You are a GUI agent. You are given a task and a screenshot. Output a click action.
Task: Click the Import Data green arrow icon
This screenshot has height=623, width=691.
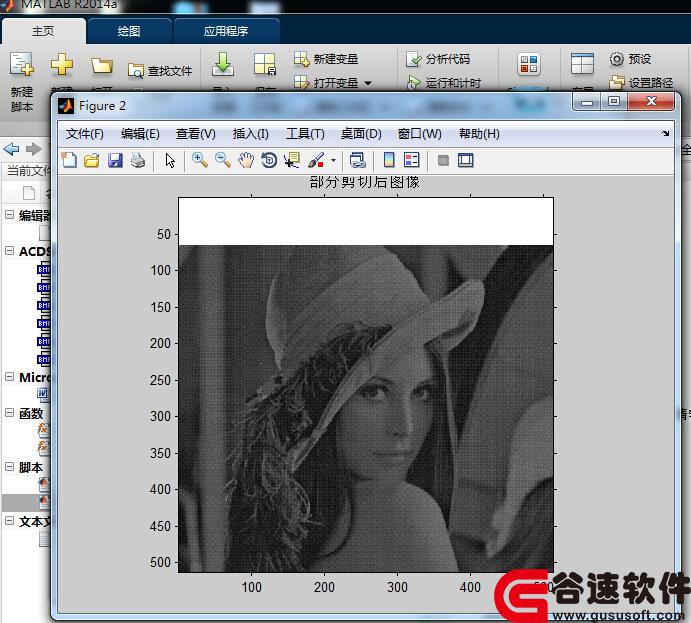pyautogui.click(x=223, y=65)
